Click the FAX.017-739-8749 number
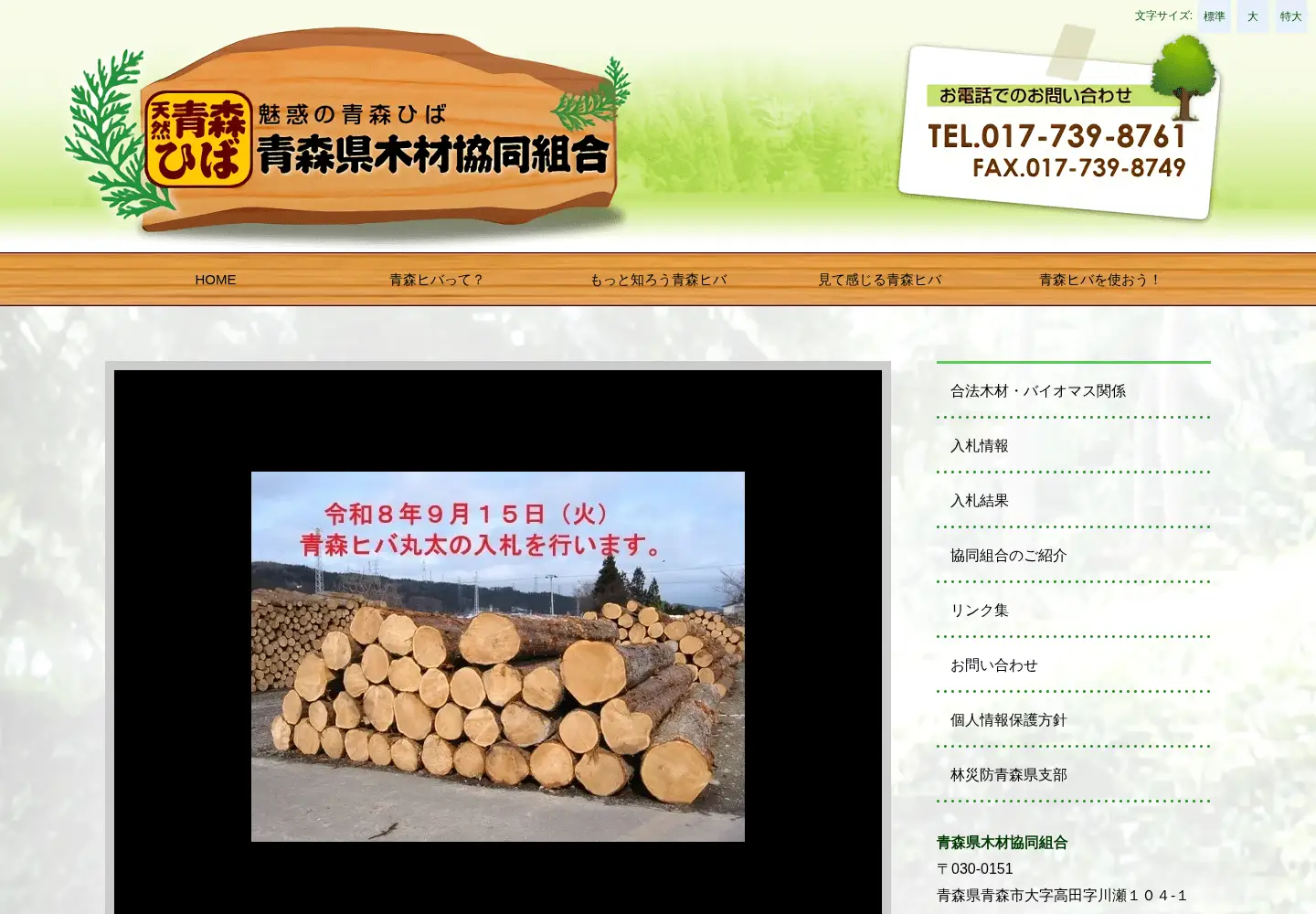Image resolution: width=1316 pixels, height=914 pixels. point(1079,168)
